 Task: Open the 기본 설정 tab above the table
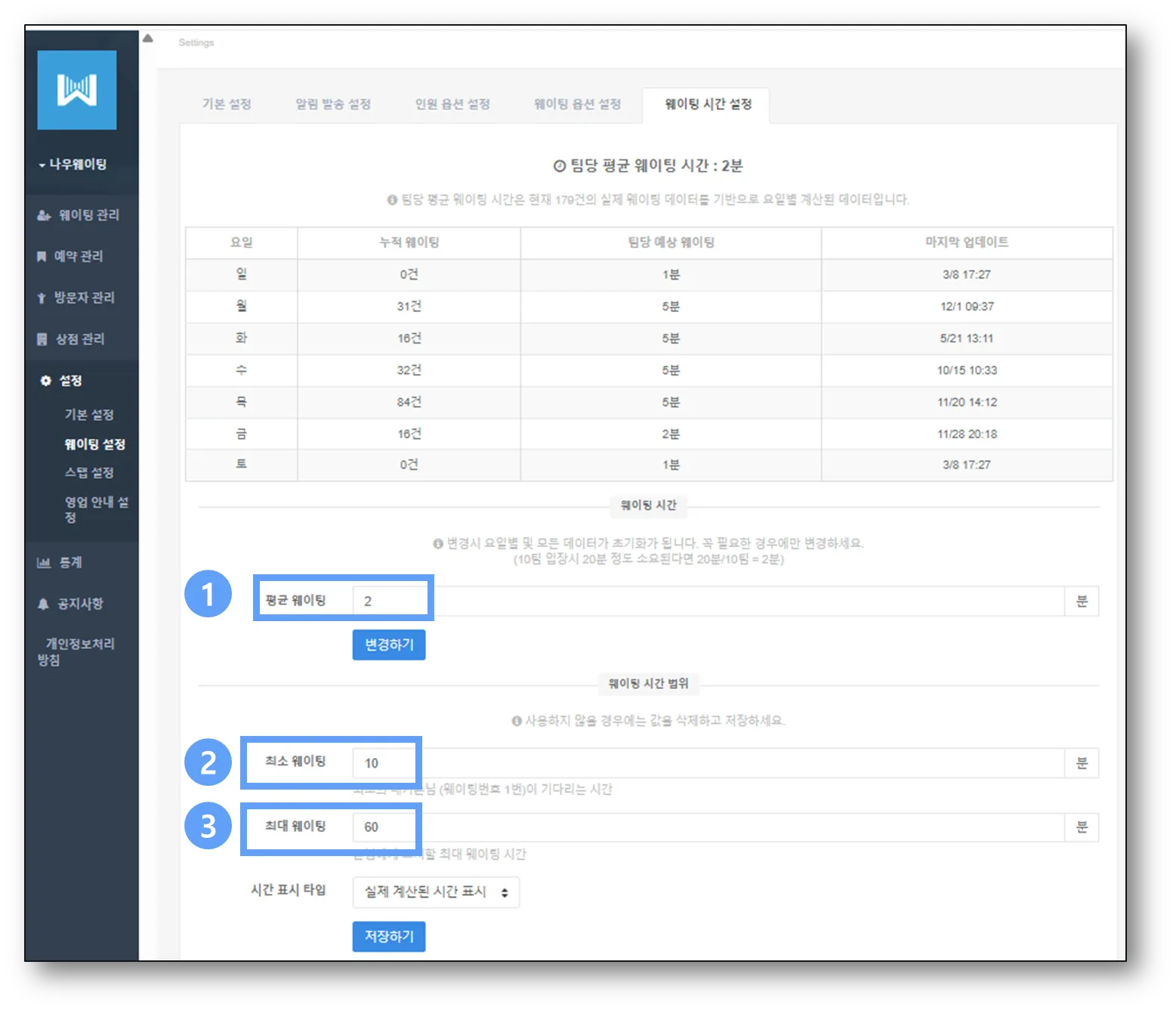click(227, 104)
